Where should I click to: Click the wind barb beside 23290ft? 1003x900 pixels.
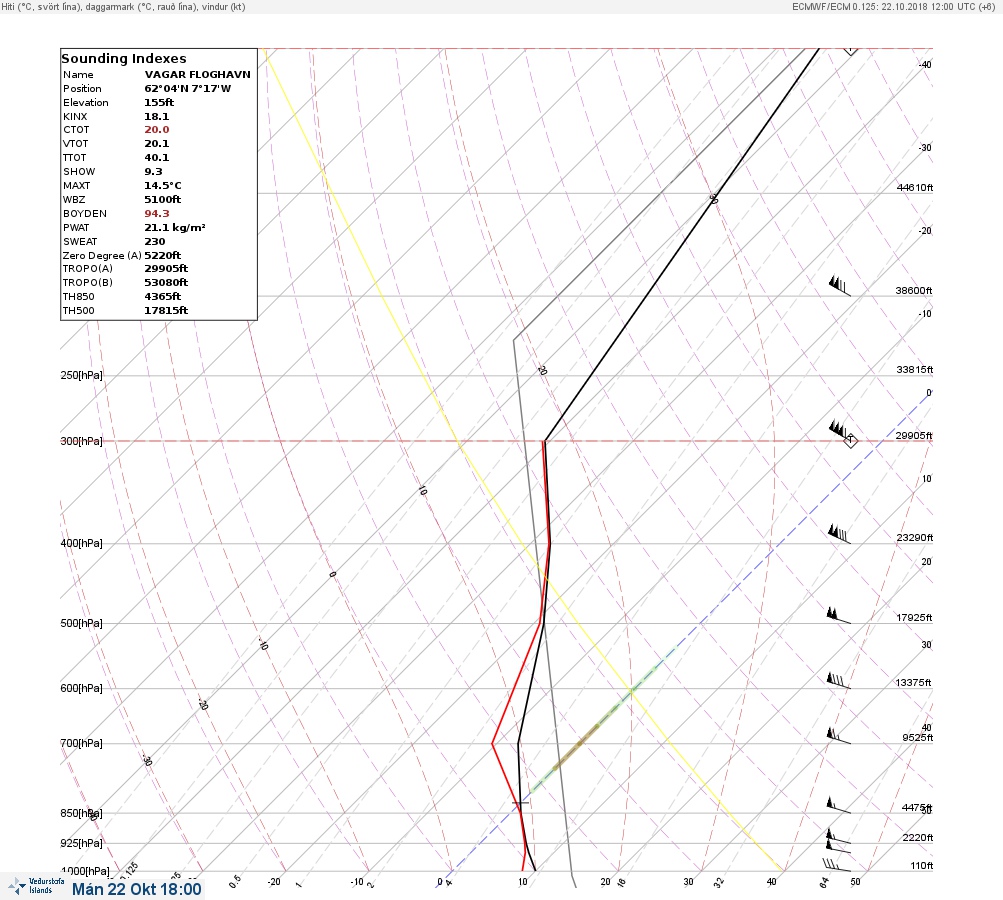tap(839, 534)
